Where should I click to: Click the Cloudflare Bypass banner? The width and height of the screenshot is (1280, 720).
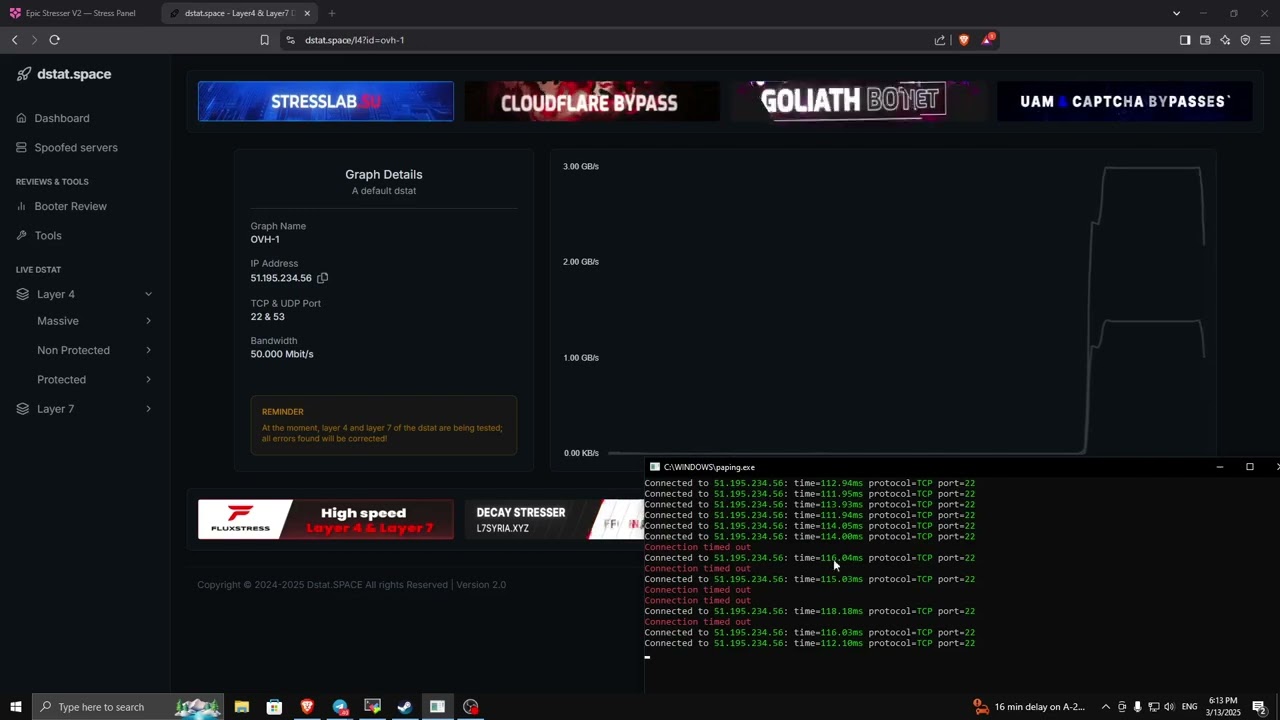pos(591,101)
